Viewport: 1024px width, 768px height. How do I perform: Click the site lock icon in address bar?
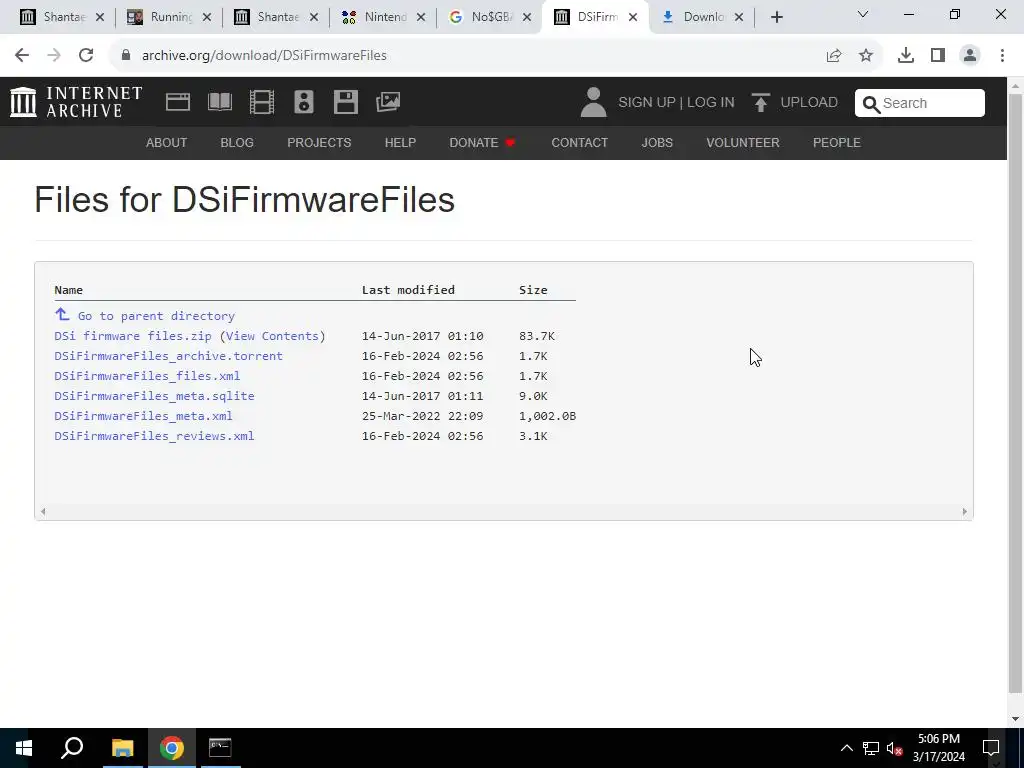click(x=125, y=56)
